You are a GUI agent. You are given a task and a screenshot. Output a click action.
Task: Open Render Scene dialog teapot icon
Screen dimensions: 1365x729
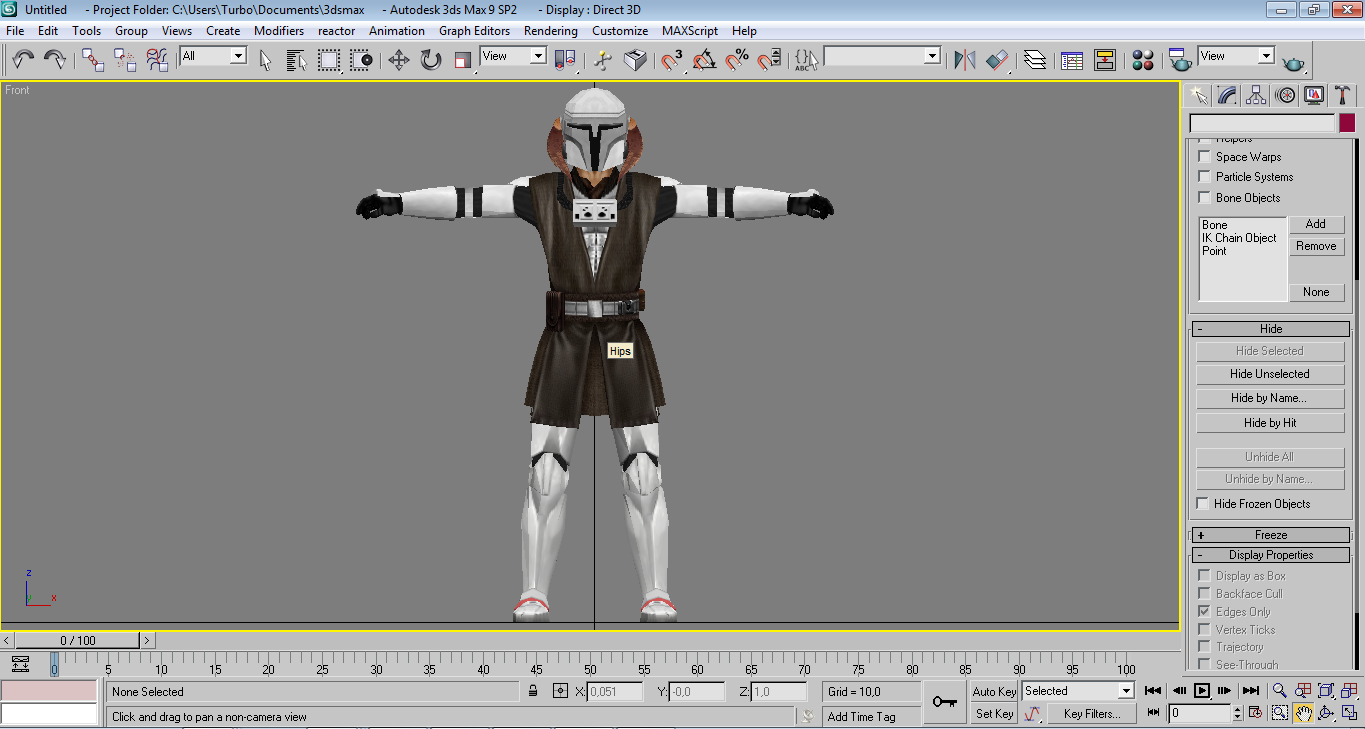1181,60
